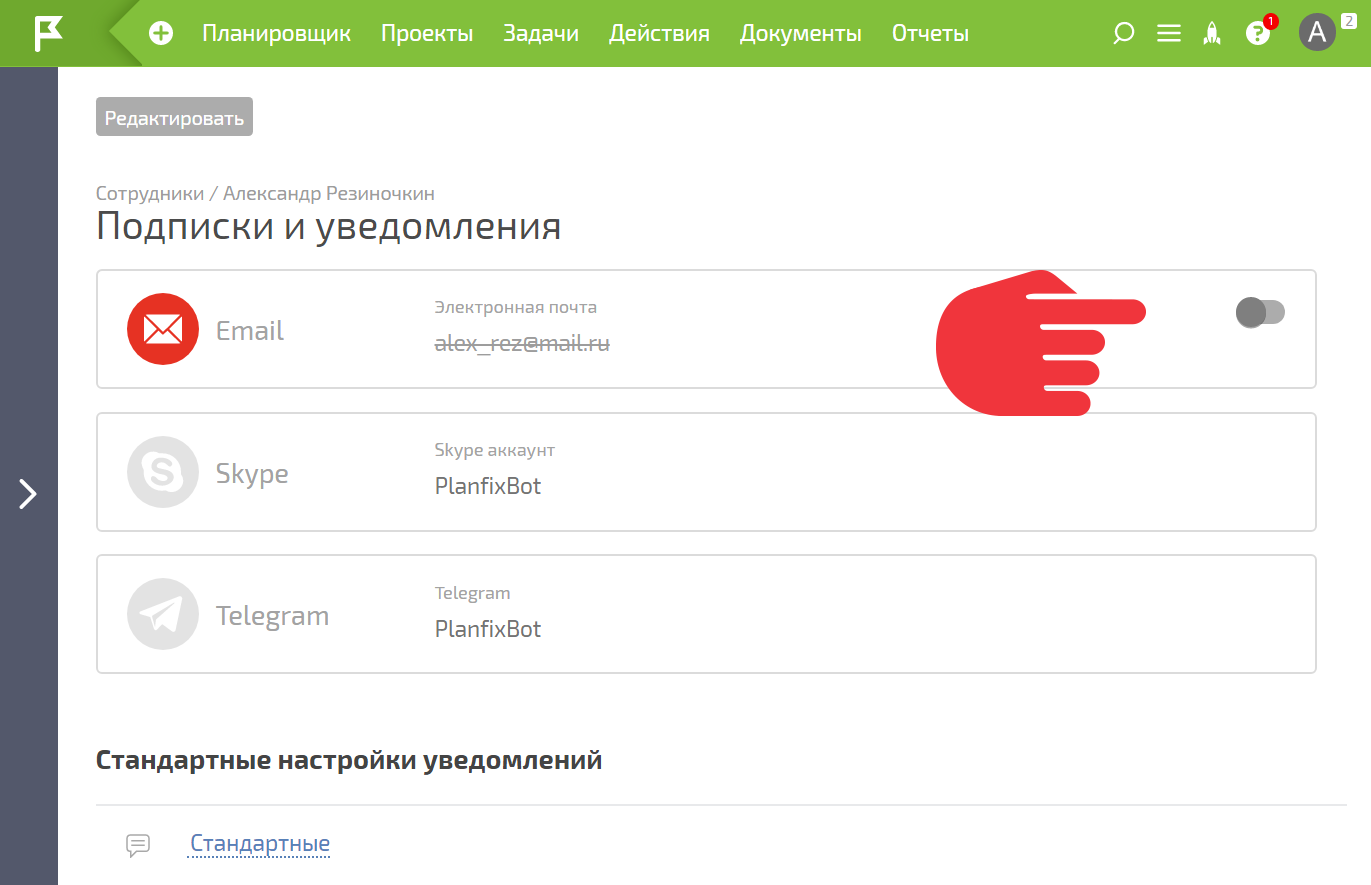
Task: Click the alex_rez@mail.ru email address
Action: [x=522, y=344]
